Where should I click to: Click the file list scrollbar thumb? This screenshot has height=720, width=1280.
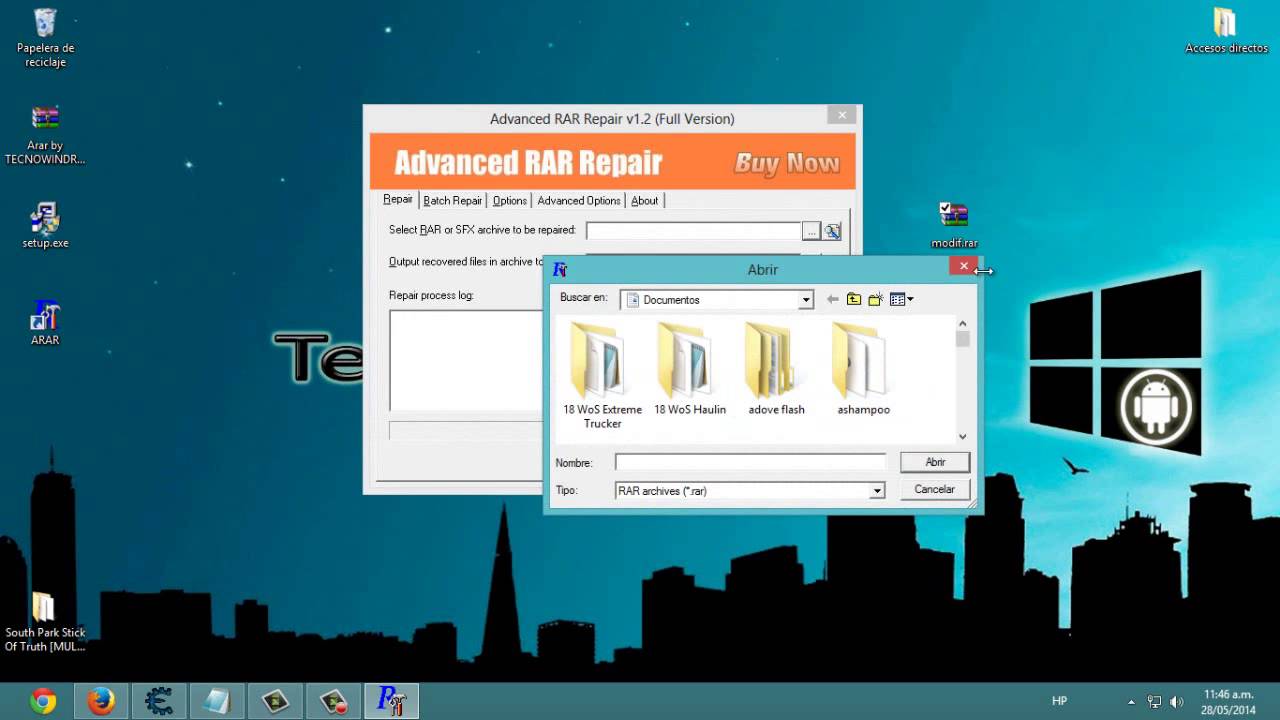[x=963, y=339]
